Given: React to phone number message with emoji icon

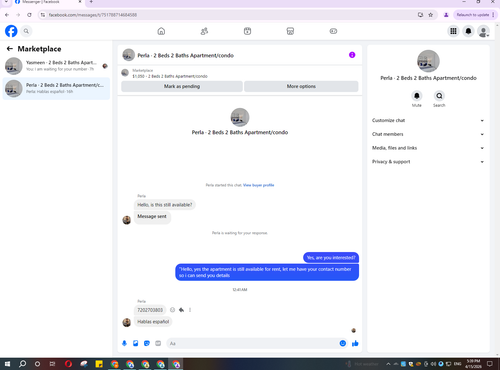Looking at the screenshot, I should (x=172, y=310).
